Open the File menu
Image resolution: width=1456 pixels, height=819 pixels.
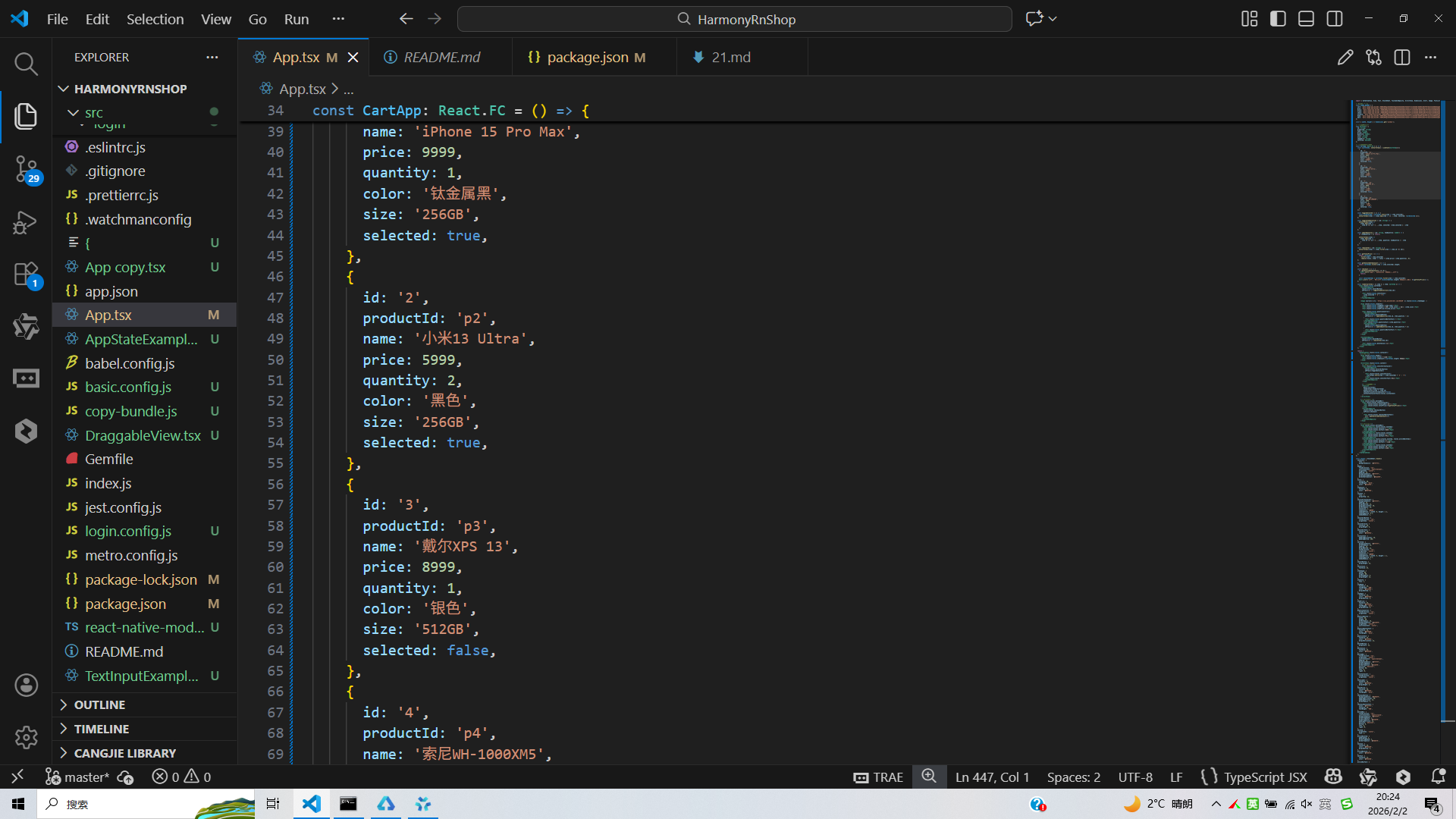pyautogui.click(x=58, y=19)
